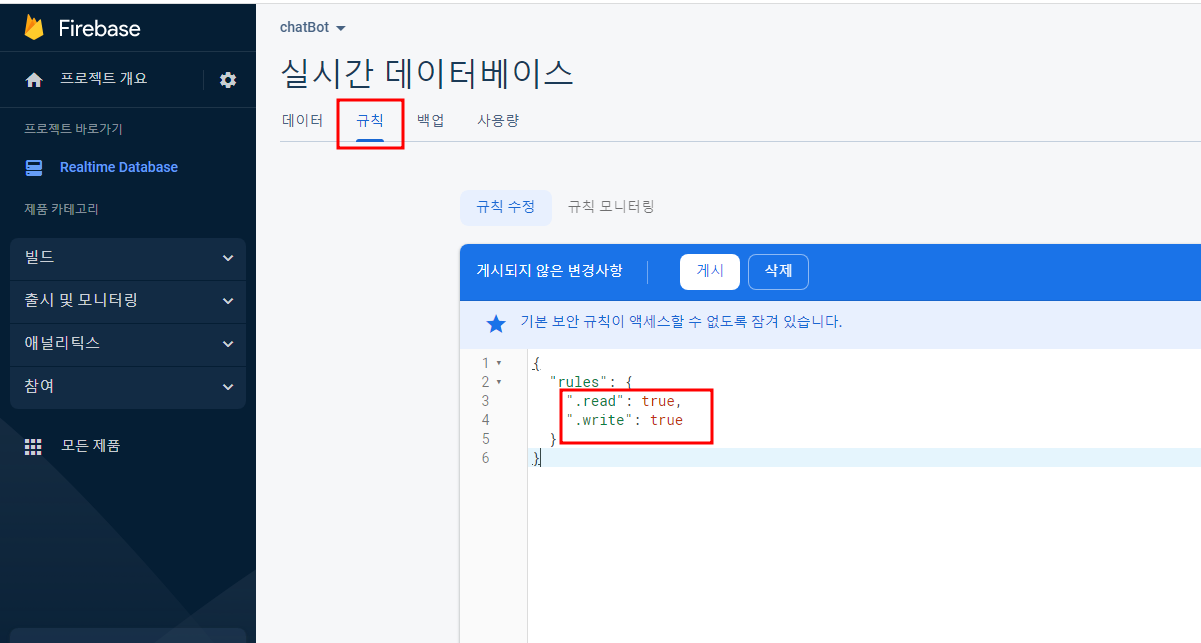This screenshot has height=643, width=1201.
Task: Open 모든 제품 in the sidebar
Action: click(x=91, y=446)
